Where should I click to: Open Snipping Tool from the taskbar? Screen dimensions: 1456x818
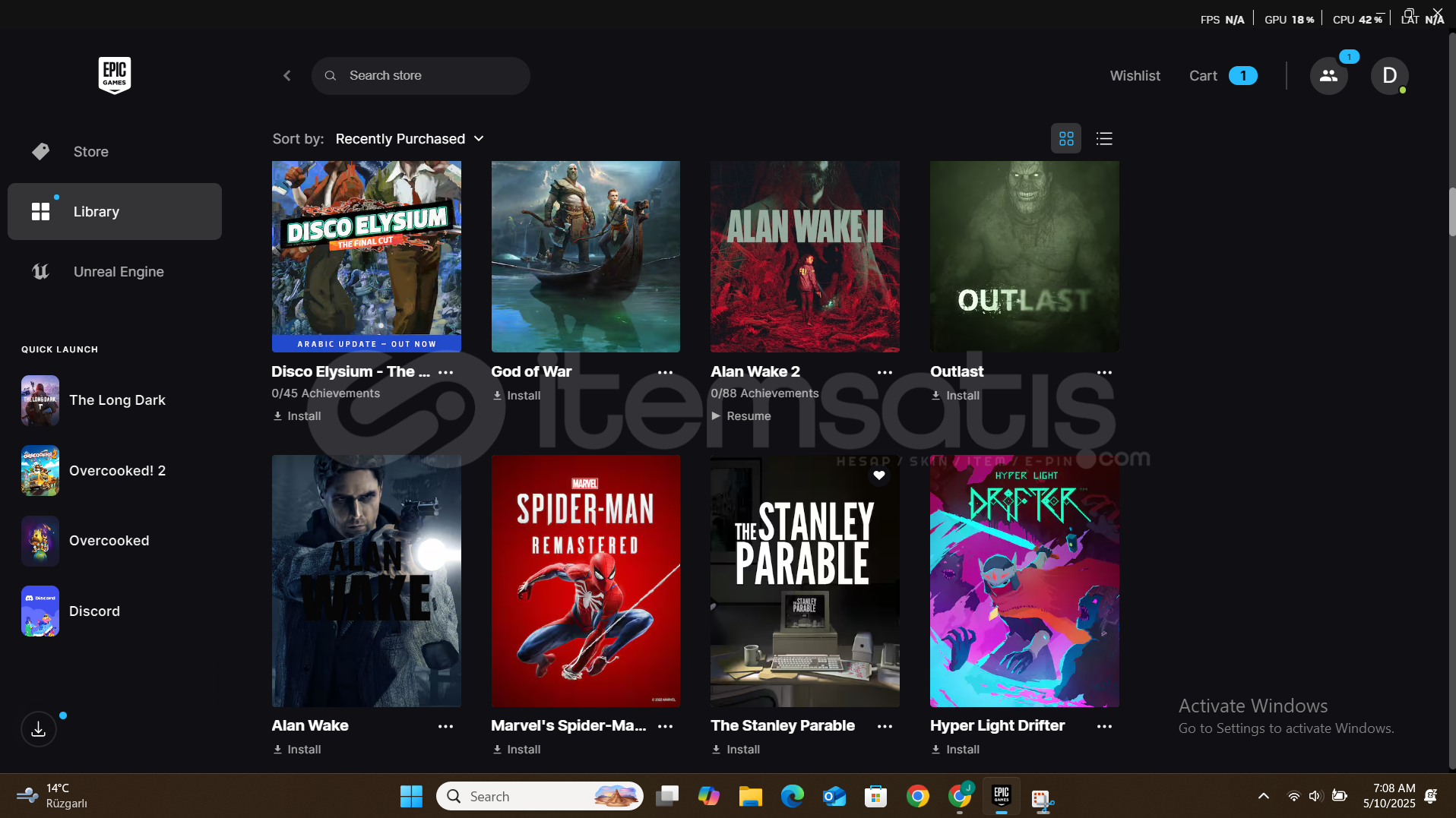point(1043,797)
